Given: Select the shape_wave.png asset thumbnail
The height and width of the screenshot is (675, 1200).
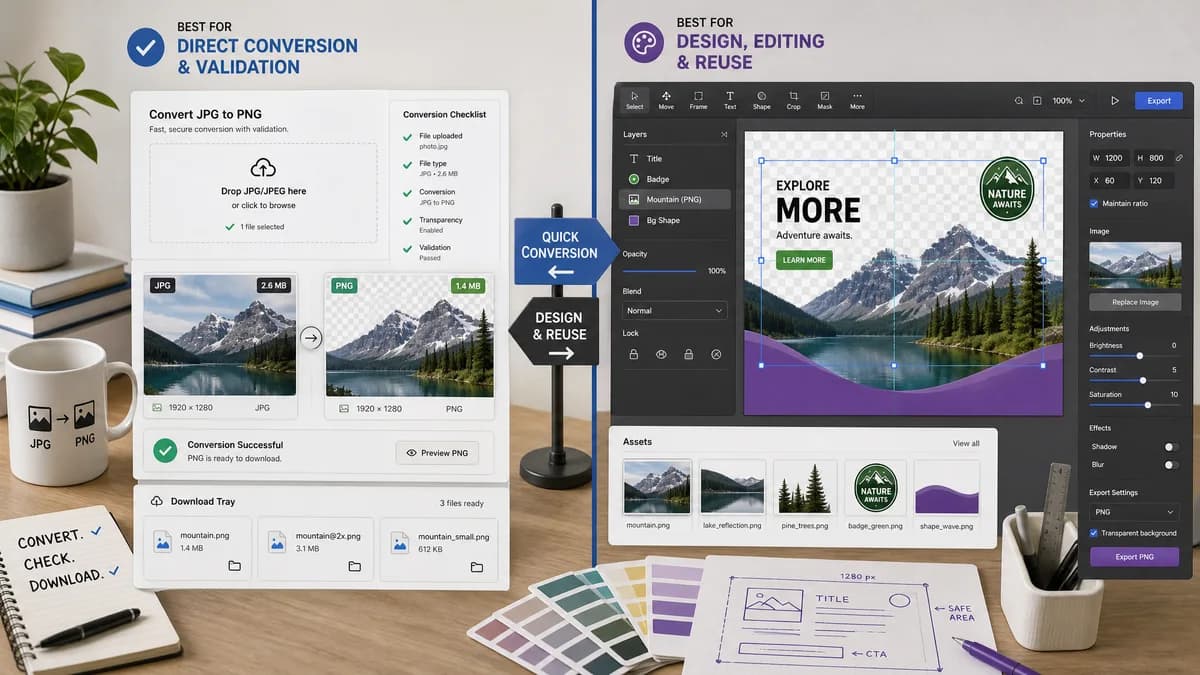Looking at the screenshot, I should click(x=947, y=487).
